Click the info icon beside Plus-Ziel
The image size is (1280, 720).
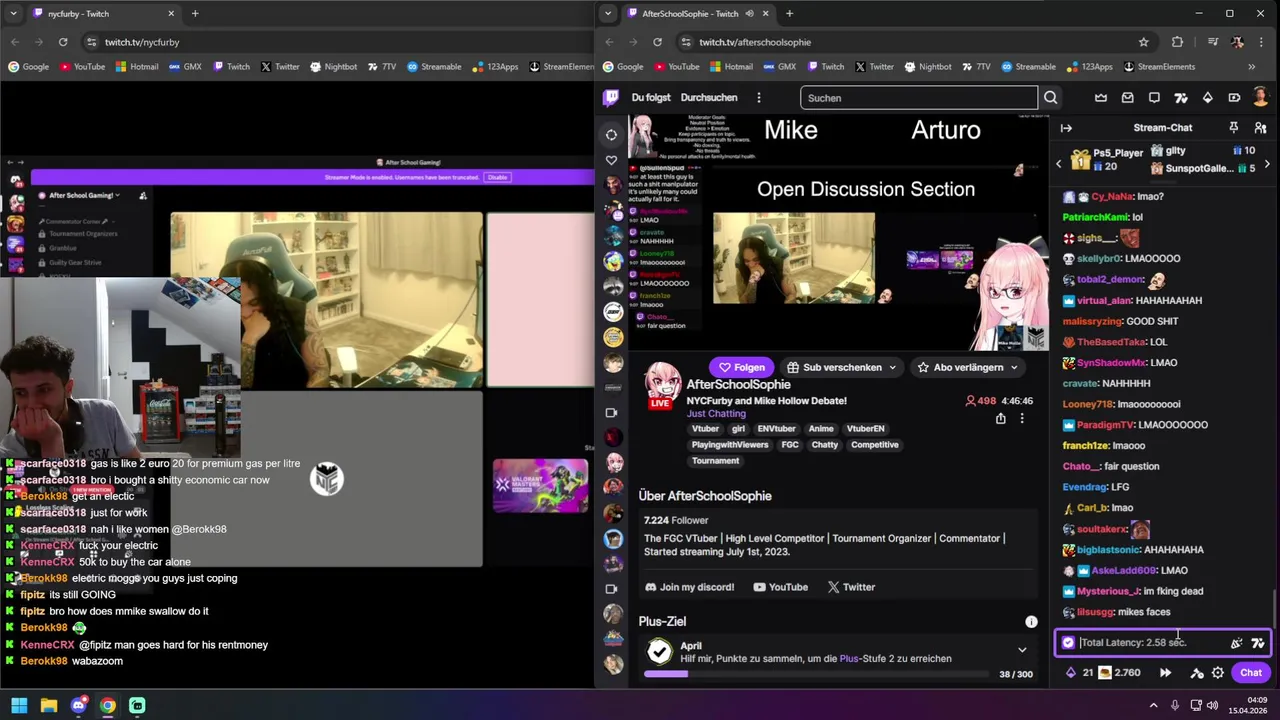(1031, 622)
